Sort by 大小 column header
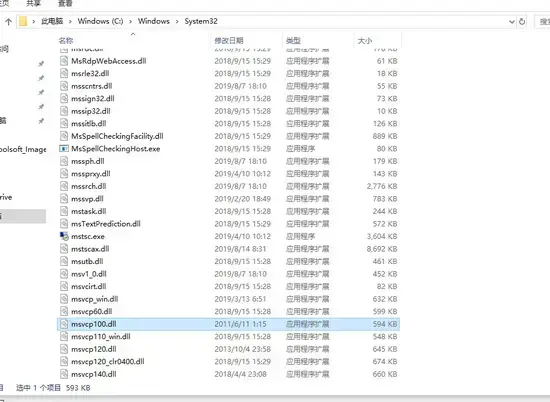This screenshot has width=550, height=402. [365, 41]
